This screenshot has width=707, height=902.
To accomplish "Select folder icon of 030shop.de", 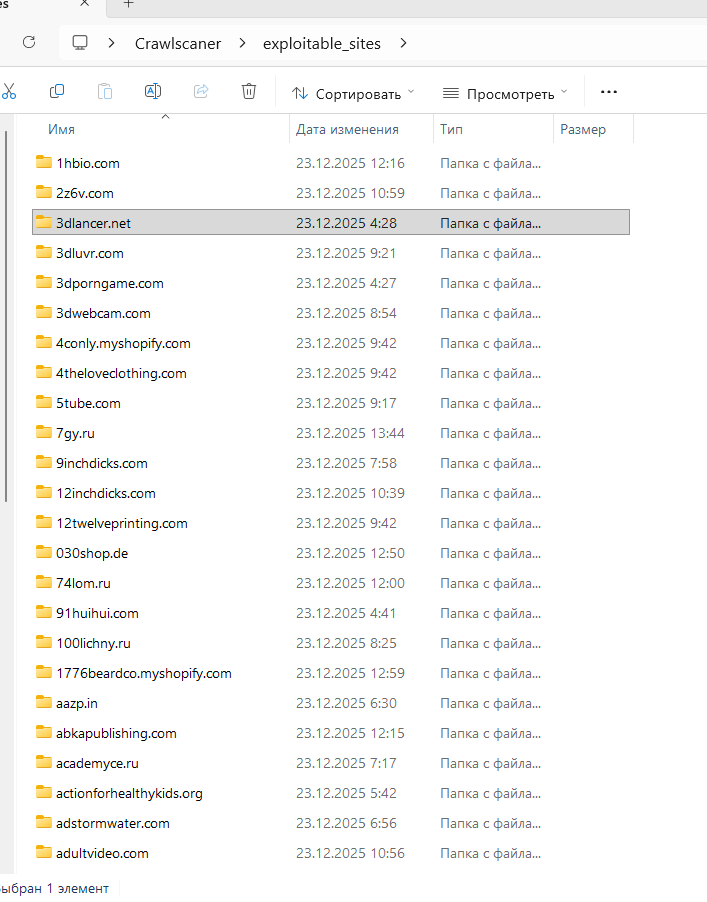I will pos(44,552).
